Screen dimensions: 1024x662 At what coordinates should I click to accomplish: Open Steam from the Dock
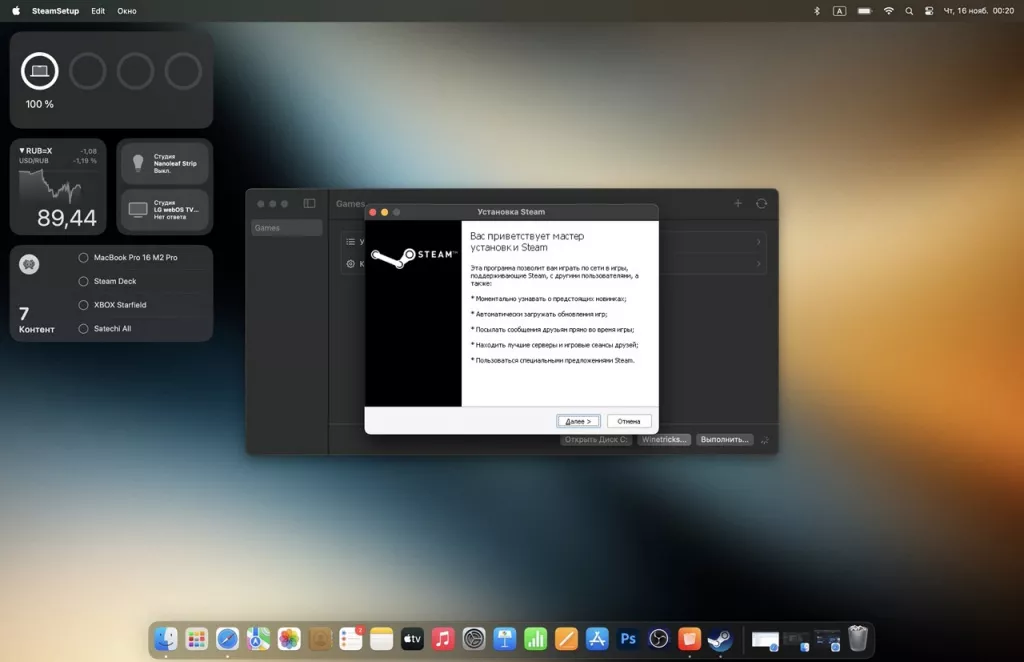click(x=719, y=639)
